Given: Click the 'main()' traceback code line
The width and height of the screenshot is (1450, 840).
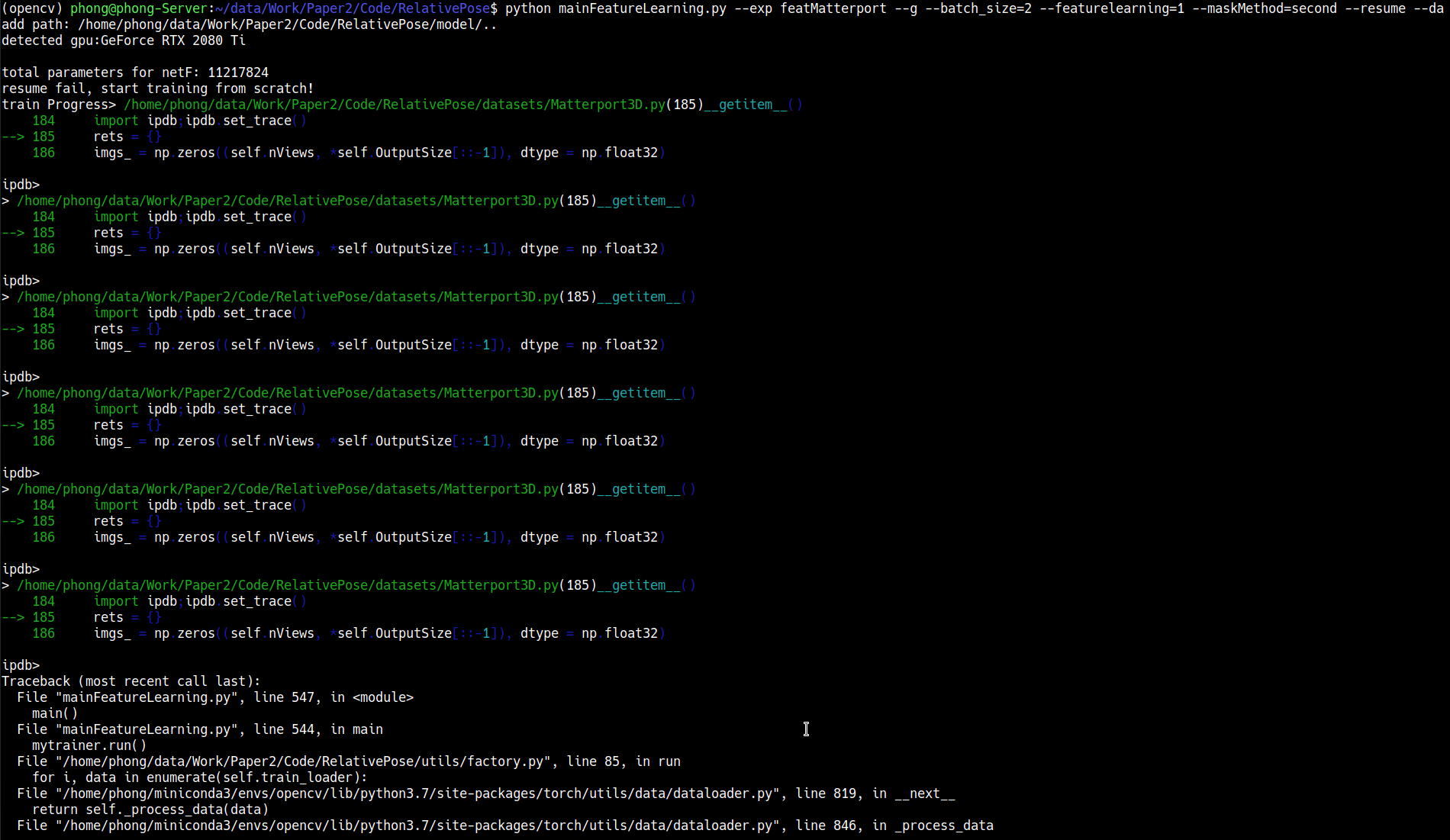Looking at the screenshot, I should [x=55, y=713].
